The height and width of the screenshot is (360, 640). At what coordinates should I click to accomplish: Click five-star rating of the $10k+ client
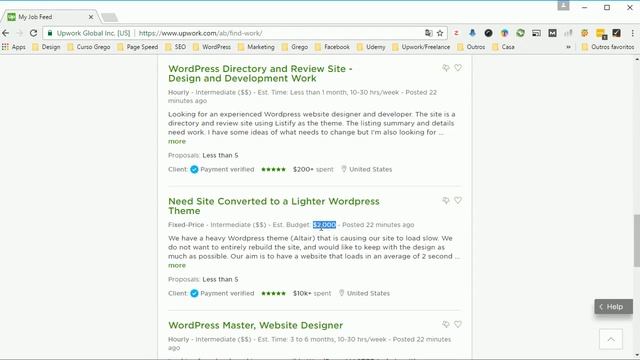[x=273, y=293]
